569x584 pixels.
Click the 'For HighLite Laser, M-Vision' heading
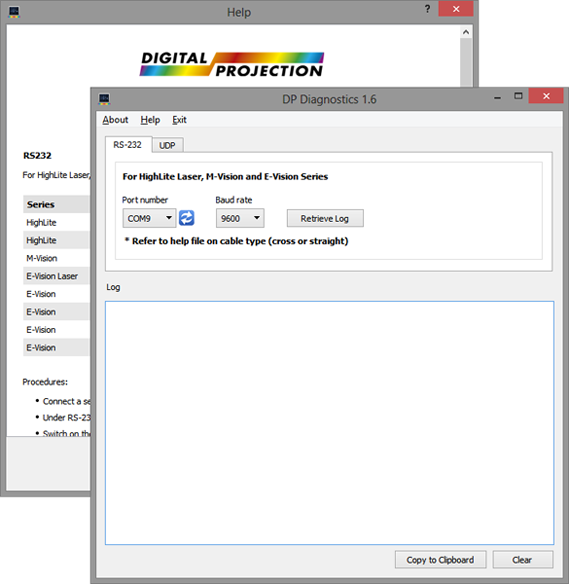coord(225,177)
